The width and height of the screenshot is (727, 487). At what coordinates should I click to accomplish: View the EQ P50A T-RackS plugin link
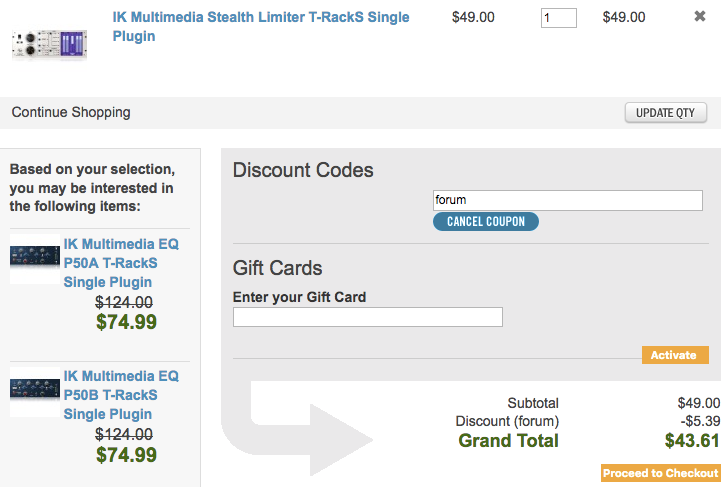[121, 263]
